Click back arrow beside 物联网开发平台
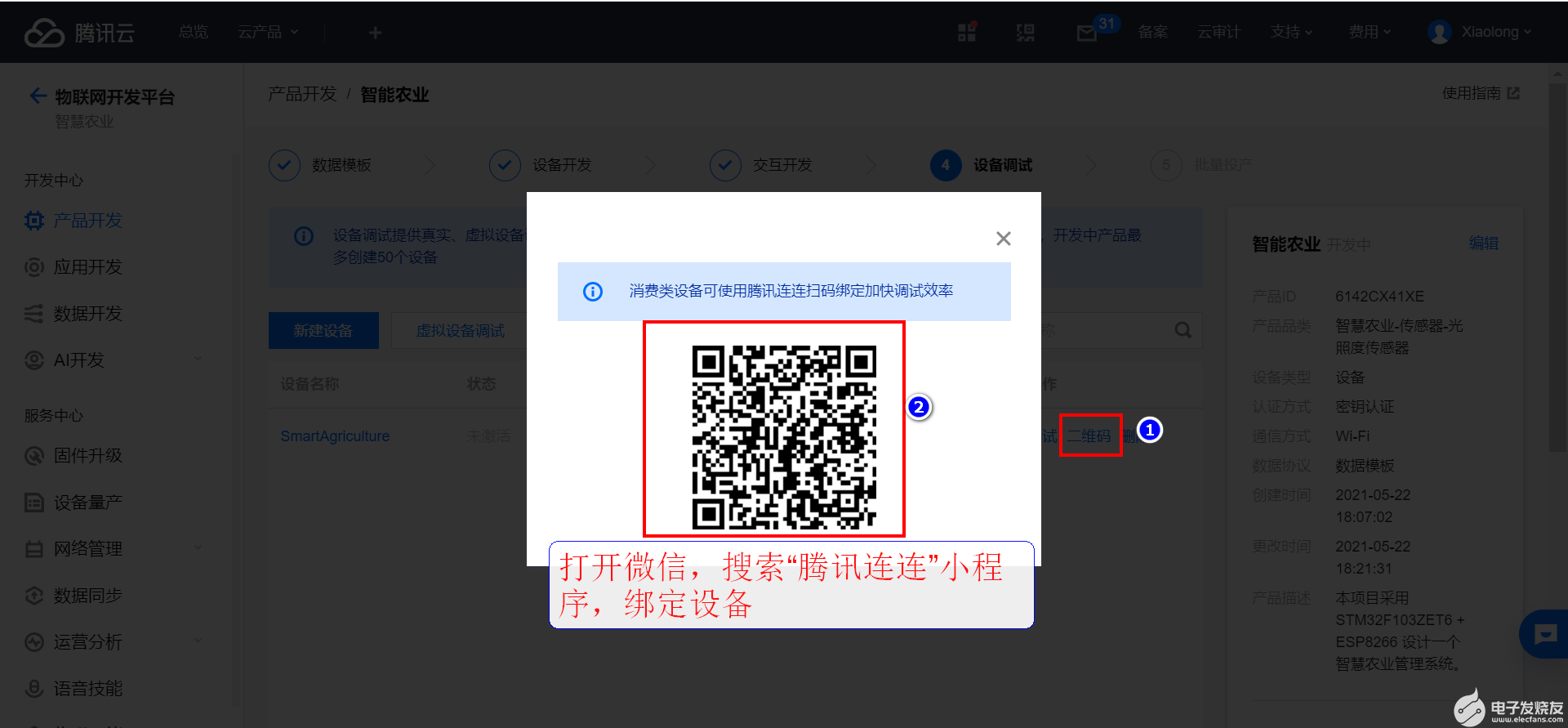This screenshot has height=728, width=1568. coord(38,96)
